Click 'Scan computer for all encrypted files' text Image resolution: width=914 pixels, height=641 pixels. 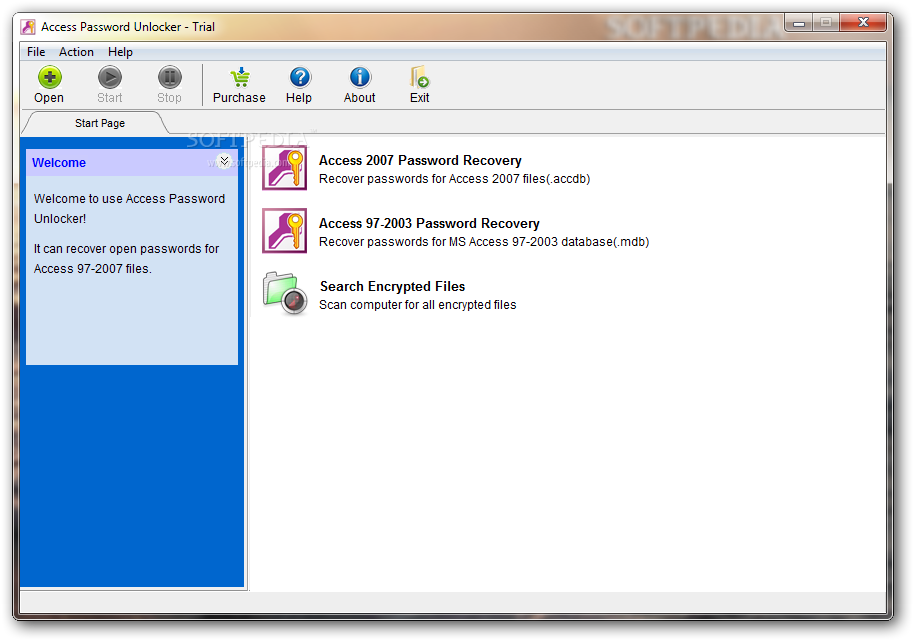click(x=417, y=305)
